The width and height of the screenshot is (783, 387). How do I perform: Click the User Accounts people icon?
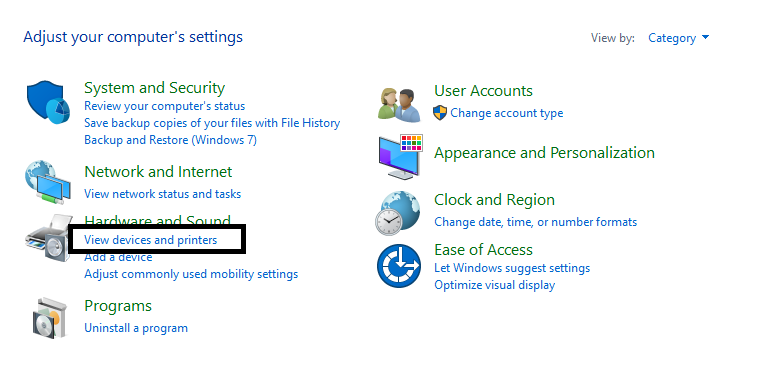(x=399, y=105)
